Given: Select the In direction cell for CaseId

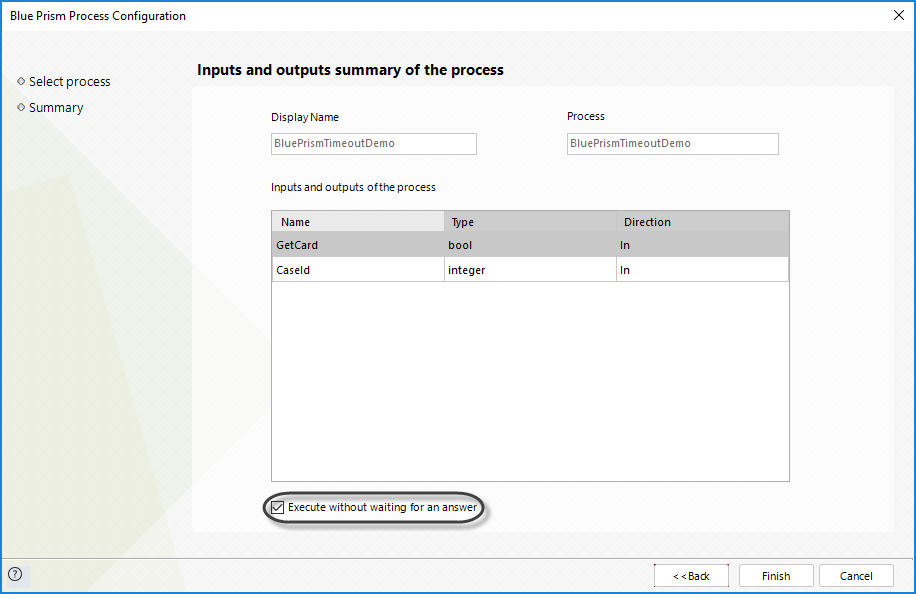Looking at the screenshot, I should [x=703, y=270].
